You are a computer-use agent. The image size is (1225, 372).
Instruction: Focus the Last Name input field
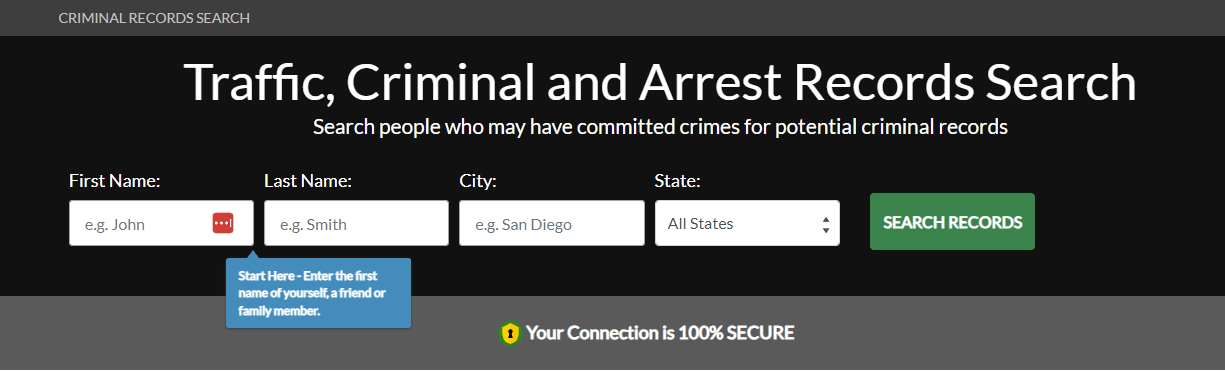click(x=356, y=223)
